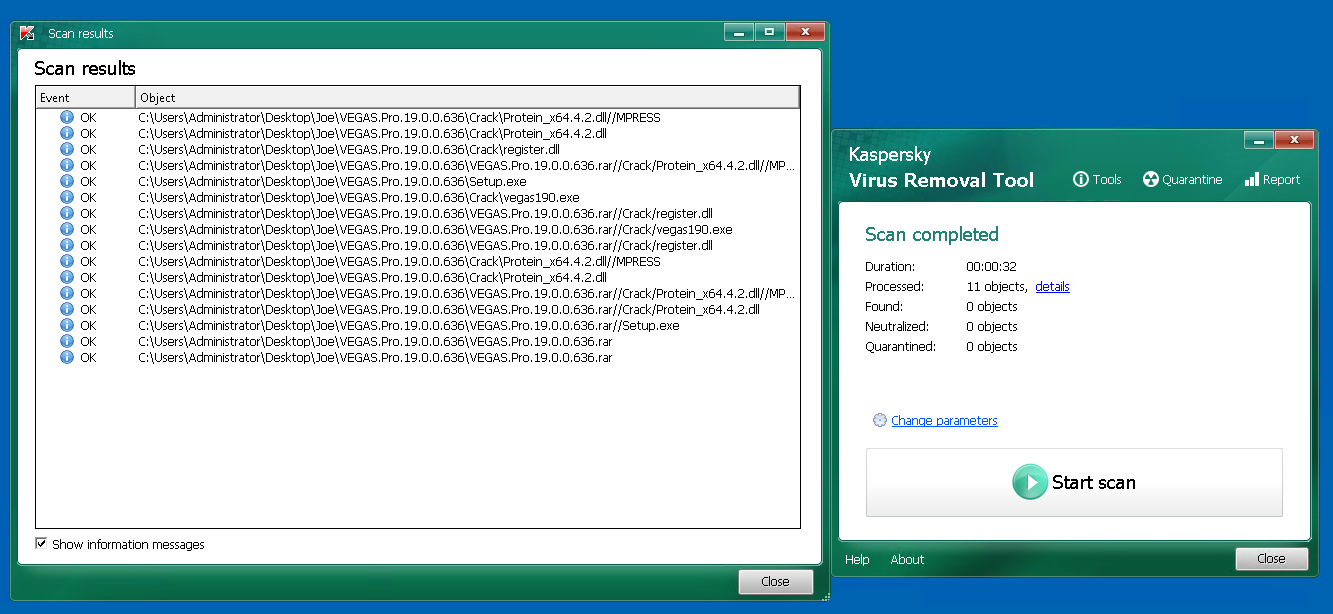Viewport: 1333px width, 614px height.
Task: Minimize the Scan results window
Action: tap(739, 32)
